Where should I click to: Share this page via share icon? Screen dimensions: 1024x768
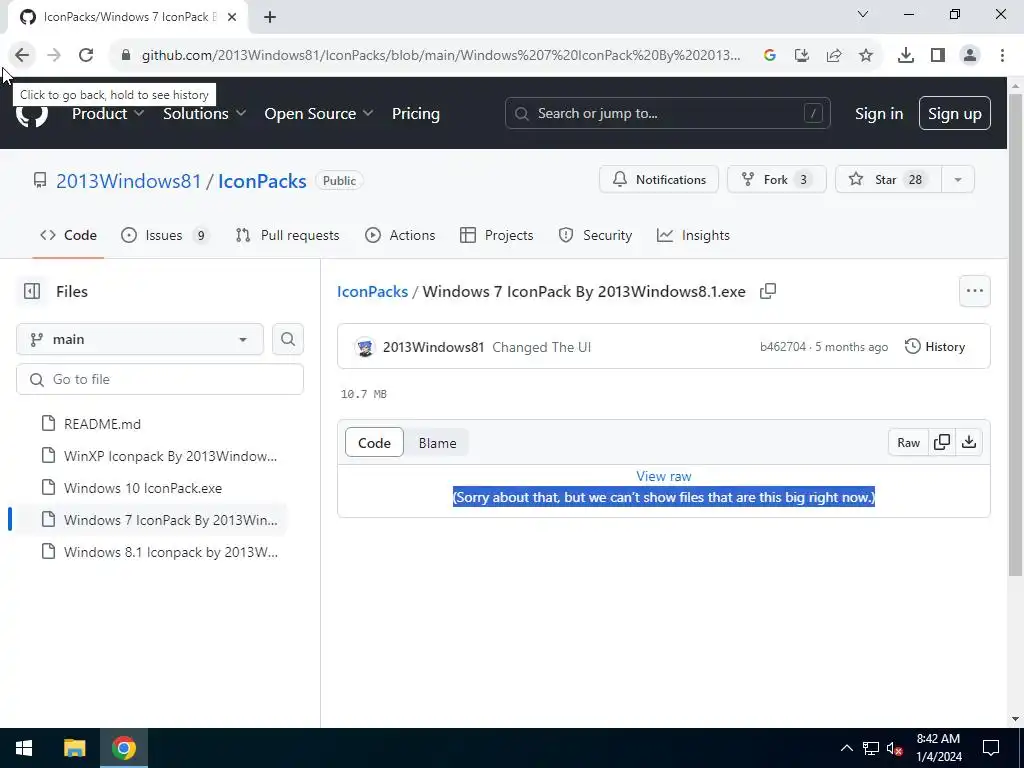coord(834,56)
